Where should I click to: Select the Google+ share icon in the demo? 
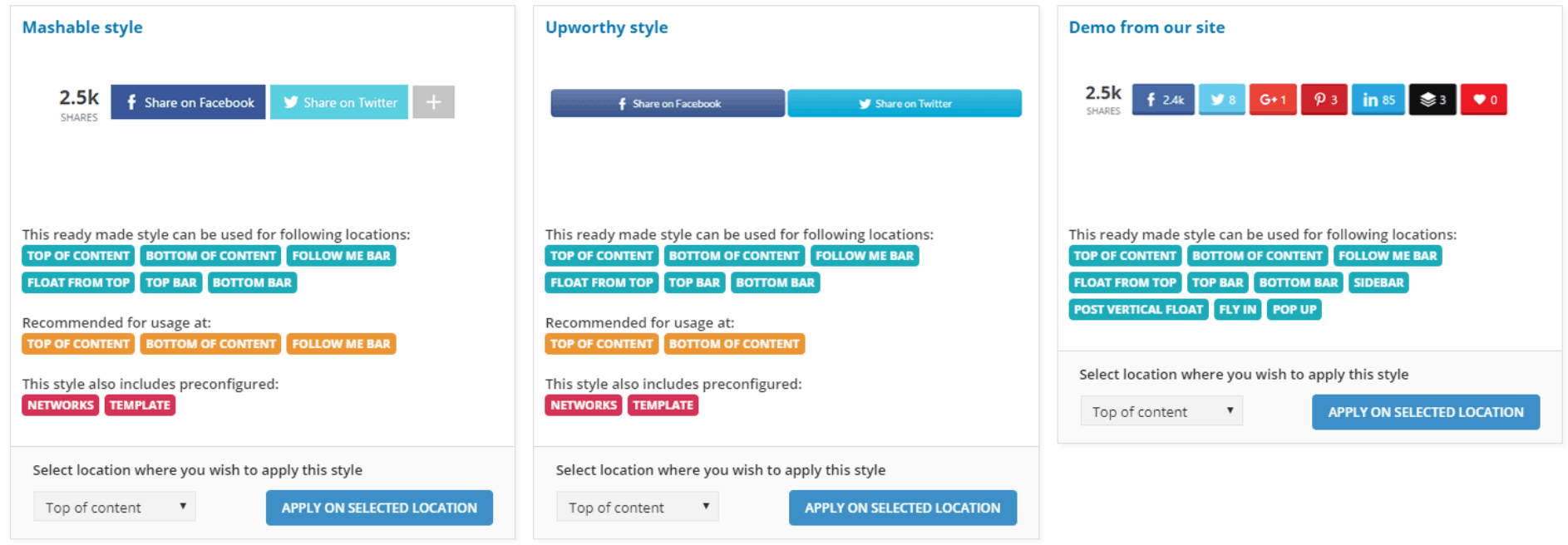coord(1272,99)
